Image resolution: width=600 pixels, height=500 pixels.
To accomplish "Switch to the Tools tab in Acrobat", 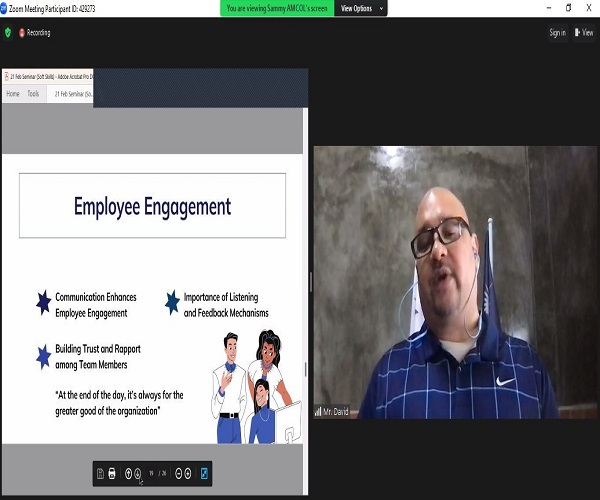I will point(33,94).
